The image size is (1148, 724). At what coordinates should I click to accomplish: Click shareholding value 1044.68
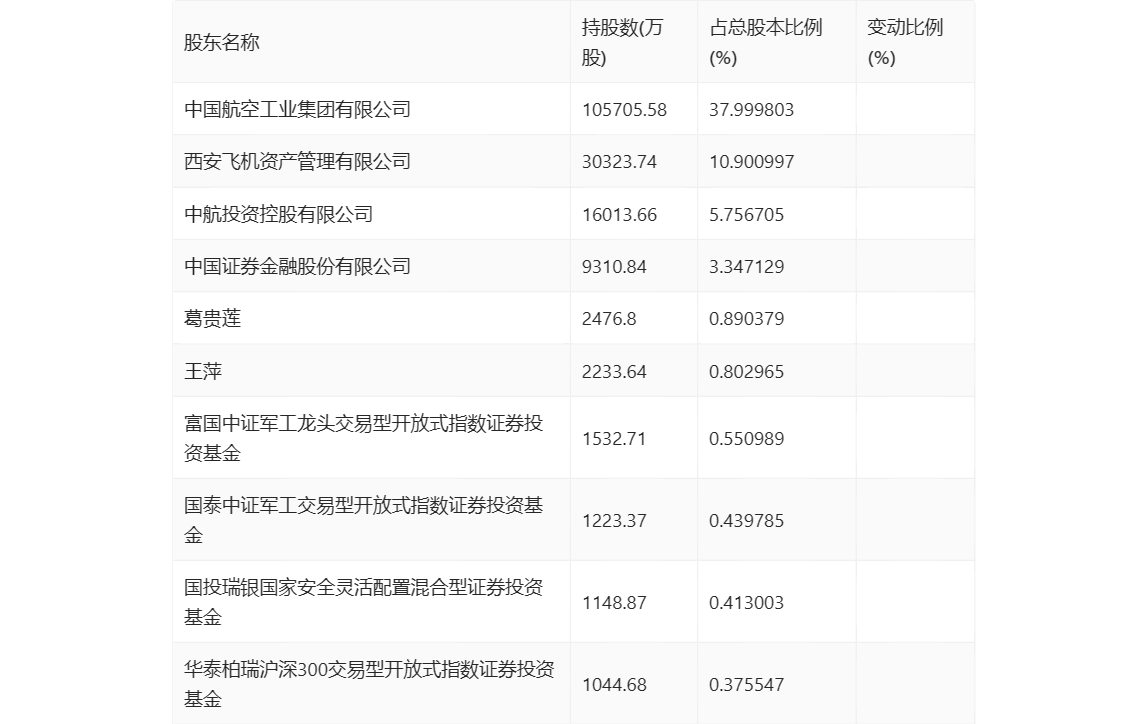click(614, 684)
